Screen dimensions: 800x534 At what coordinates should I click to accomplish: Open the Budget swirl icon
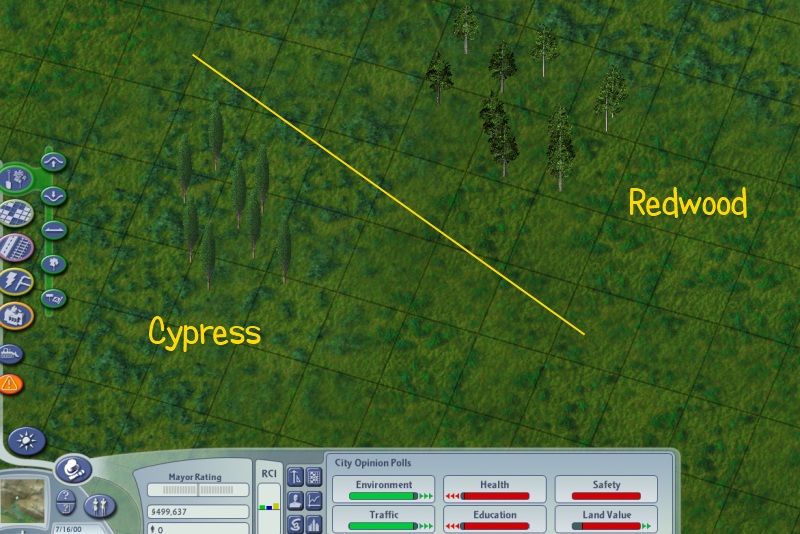click(x=295, y=524)
